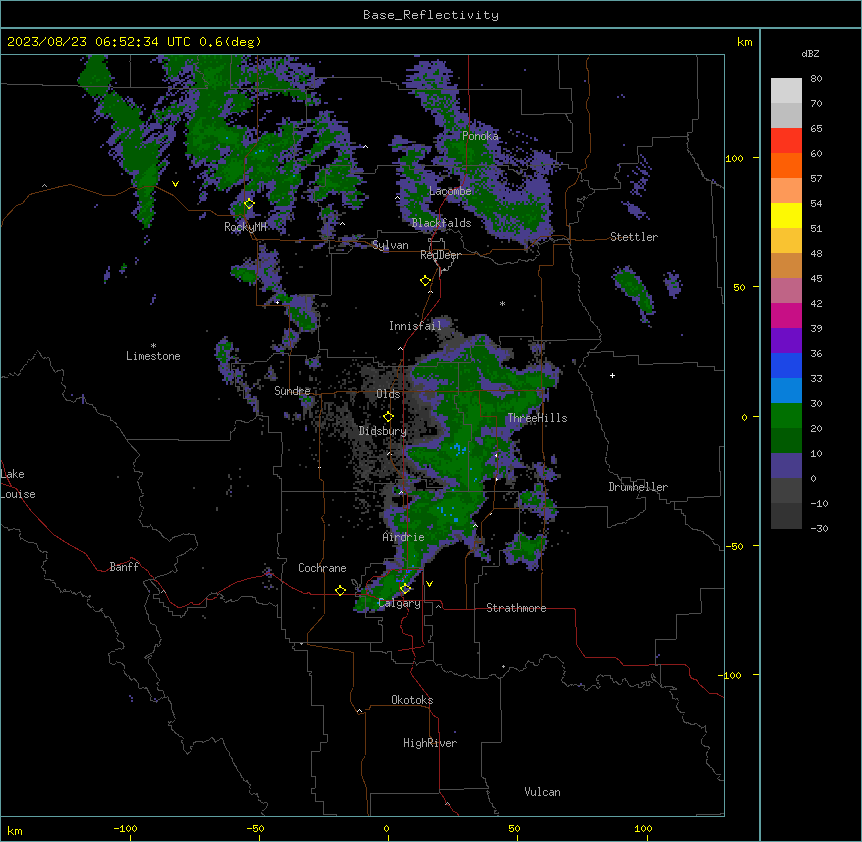Select white asterisk marker east of RedDeer
The image size is (862, 842).
pyautogui.click(x=502, y=303)
